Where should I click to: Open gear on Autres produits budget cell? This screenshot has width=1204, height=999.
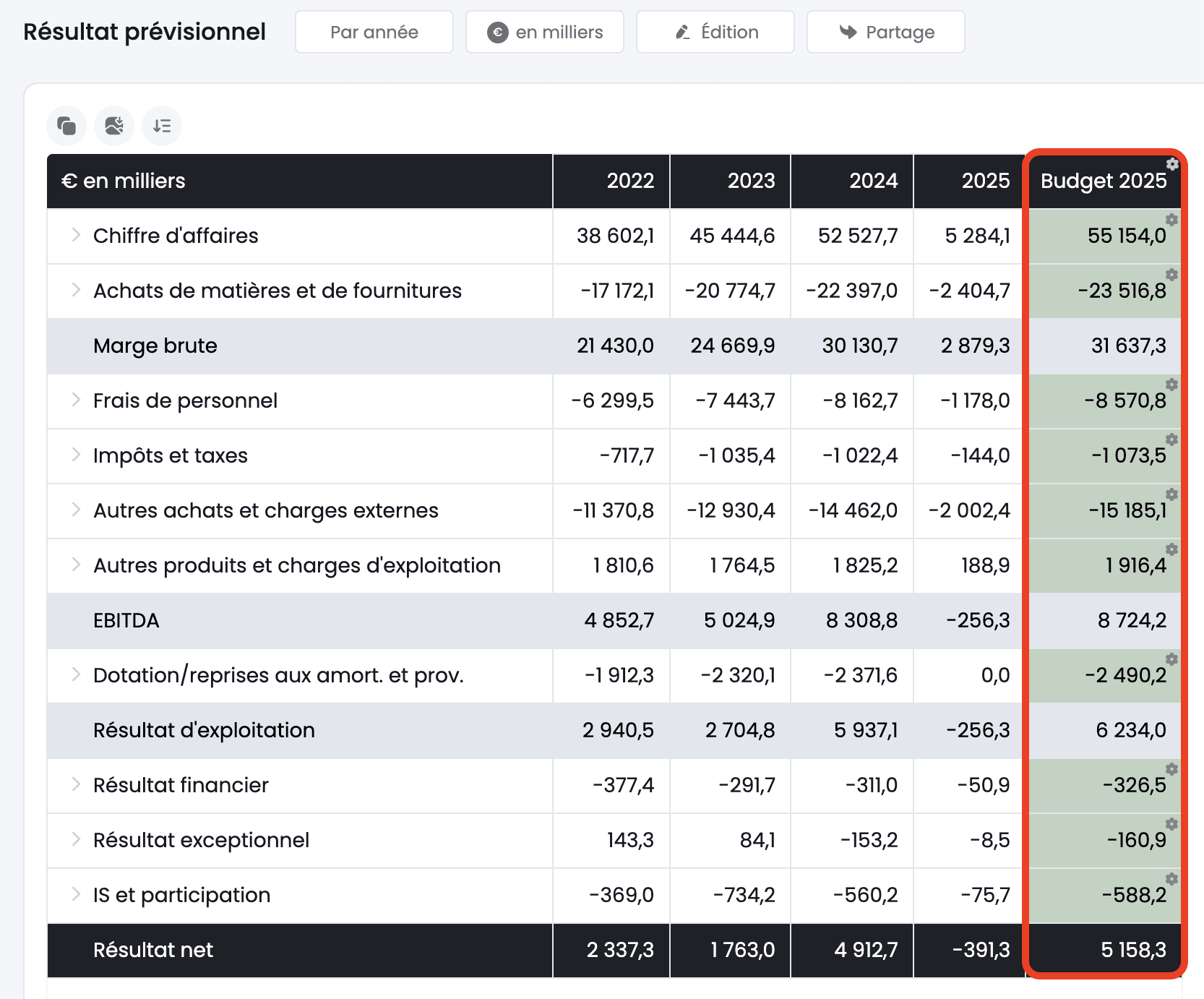pos(1172,549)
